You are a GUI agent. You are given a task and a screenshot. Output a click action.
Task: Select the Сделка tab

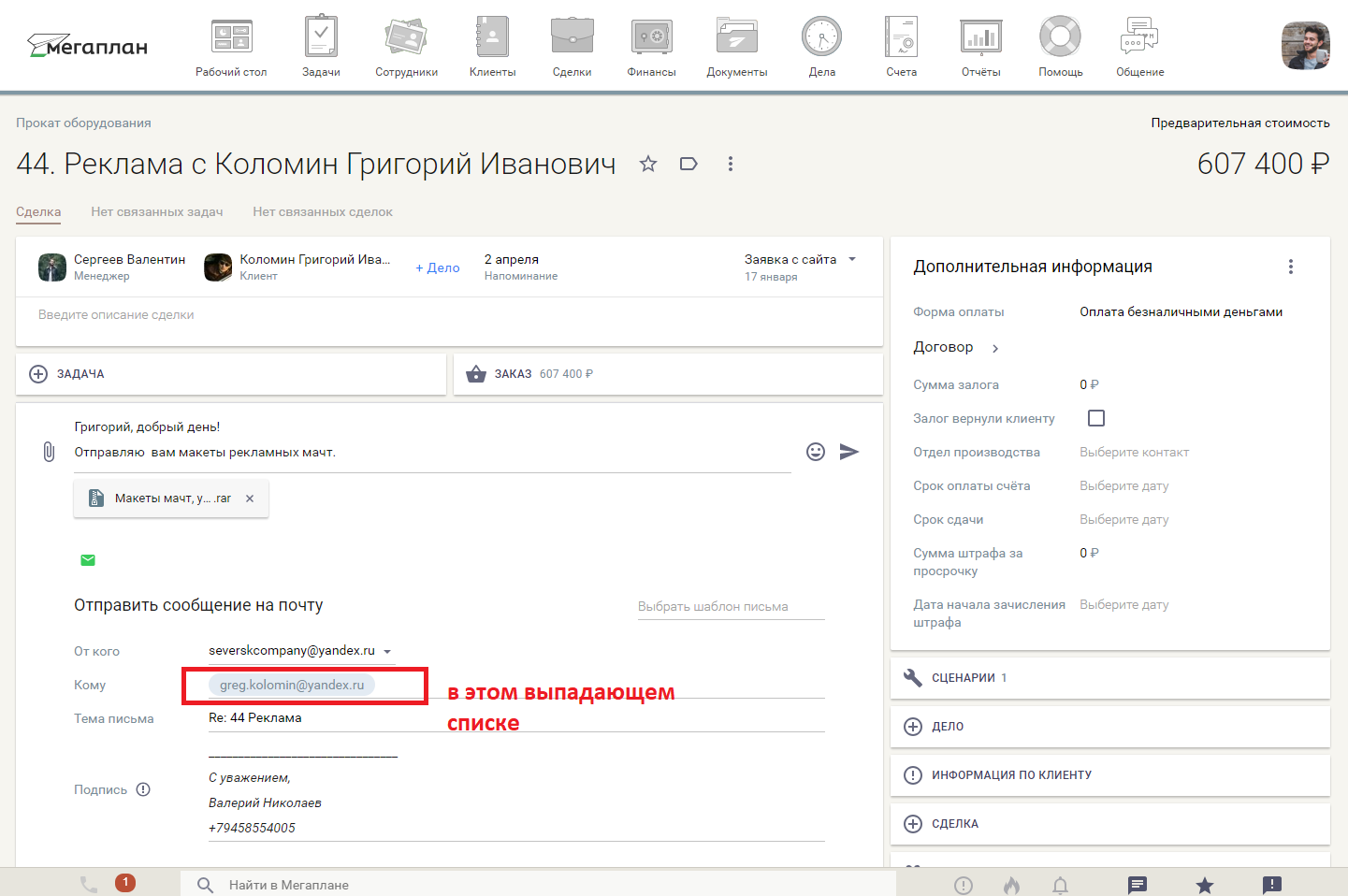pos(38,212)
